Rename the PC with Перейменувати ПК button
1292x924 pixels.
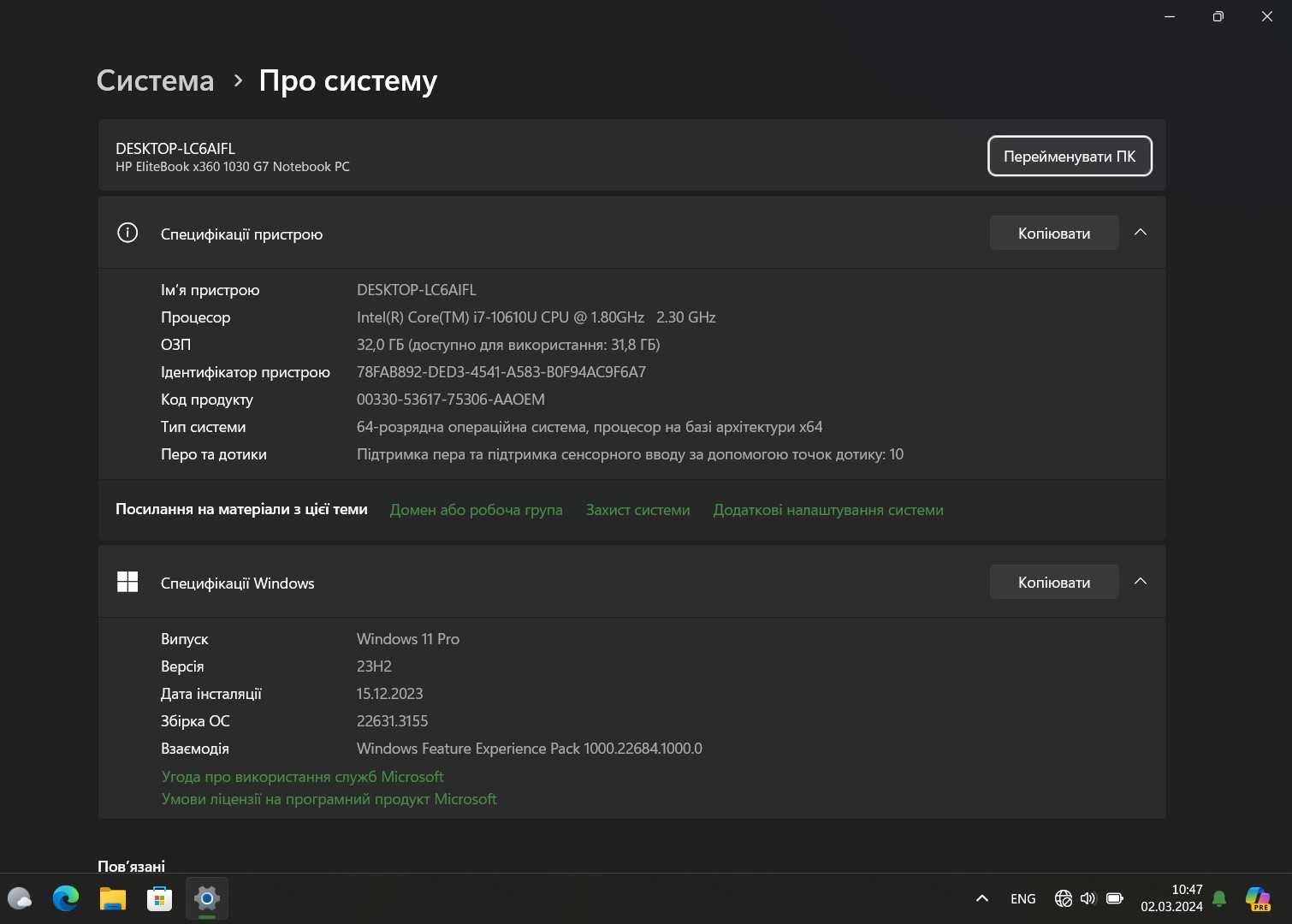click(x=1070, y=156)
